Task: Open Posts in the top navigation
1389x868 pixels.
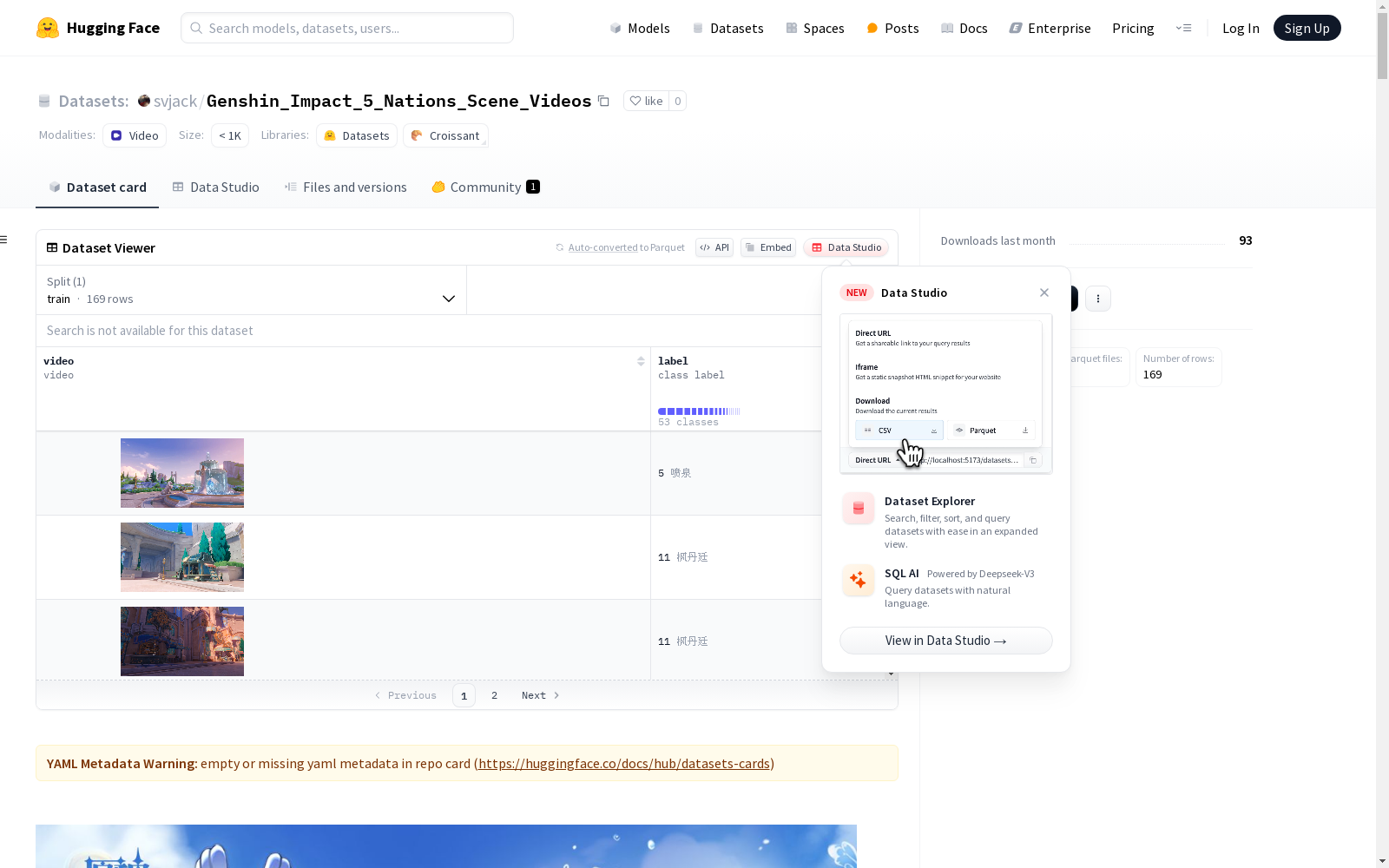Action: (x=892, y=28)
